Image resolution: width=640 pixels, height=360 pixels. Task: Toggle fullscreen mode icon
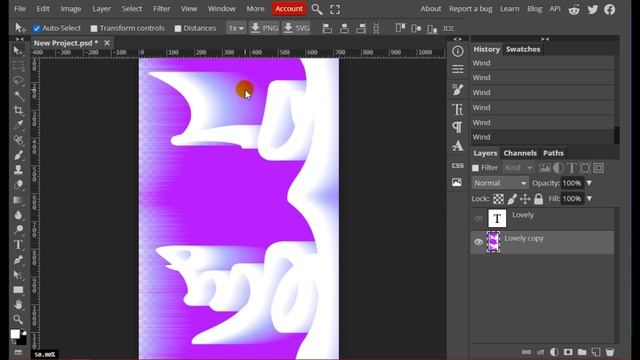335,9
